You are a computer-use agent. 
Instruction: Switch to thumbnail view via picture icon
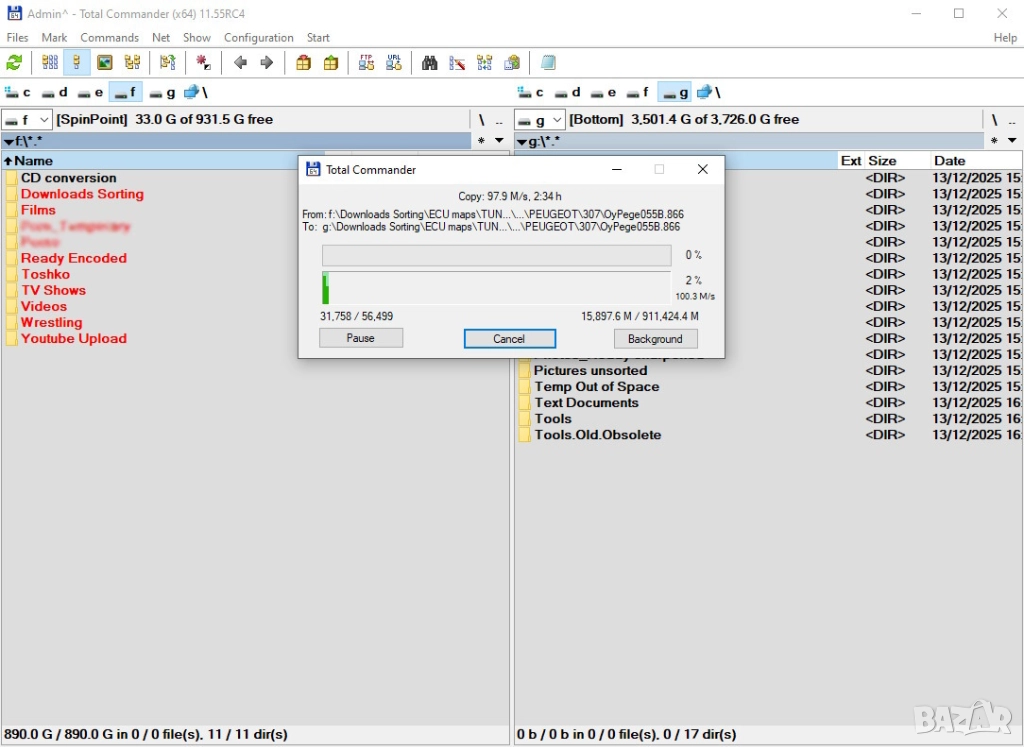[x=104, y=63]
